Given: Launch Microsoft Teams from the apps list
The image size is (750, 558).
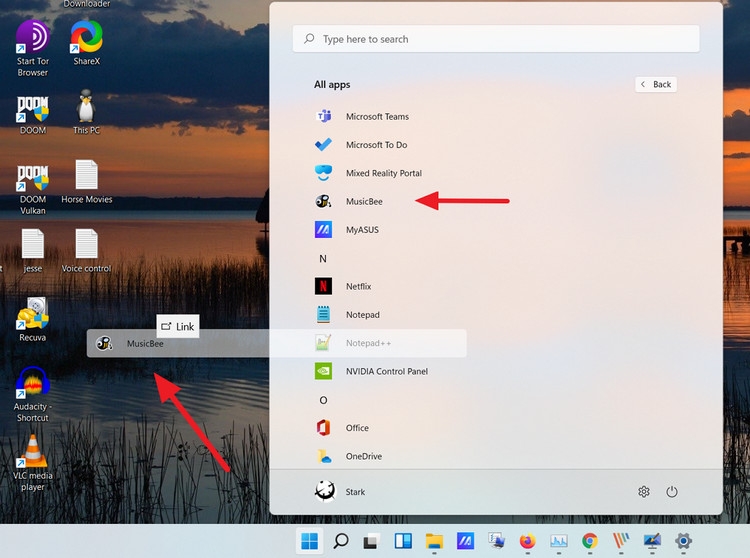Looking at the screenshot, I should [x=376, y=116].
